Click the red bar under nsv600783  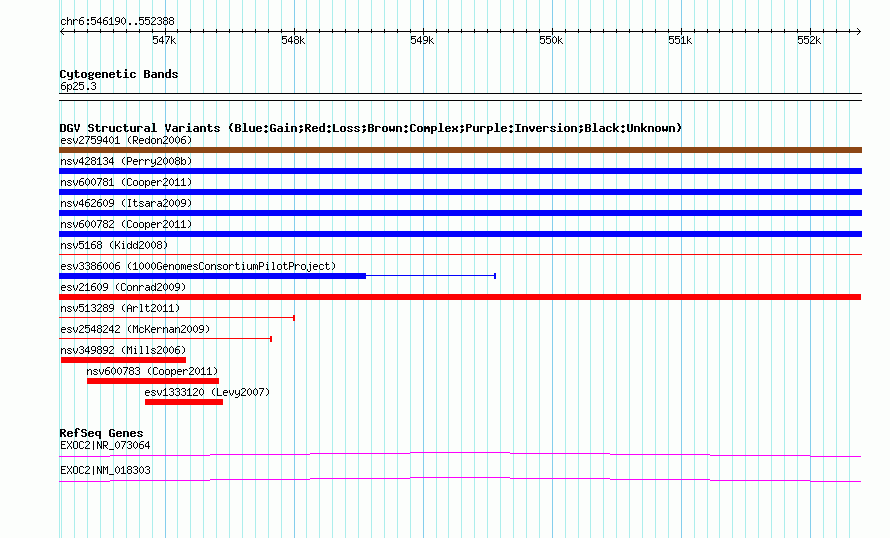tap(153, 381)
